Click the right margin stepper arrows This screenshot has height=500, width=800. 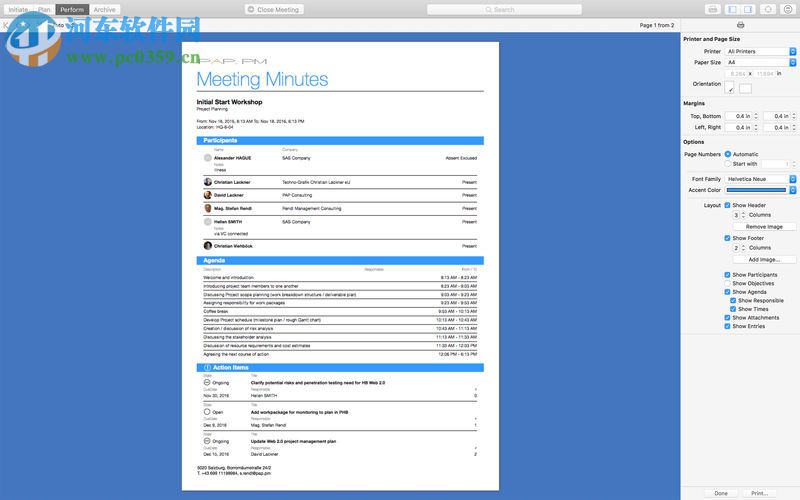click(793, 128)
